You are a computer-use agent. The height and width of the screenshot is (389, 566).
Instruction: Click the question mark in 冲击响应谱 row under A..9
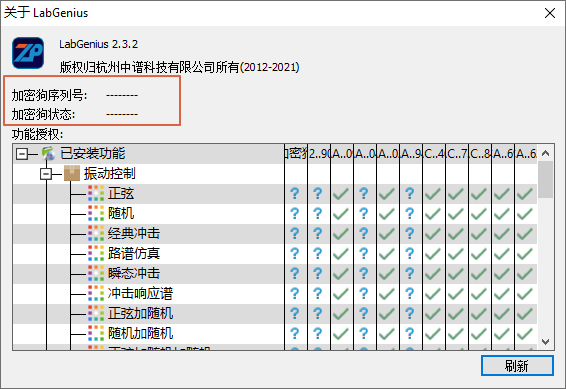coord(410,294)
